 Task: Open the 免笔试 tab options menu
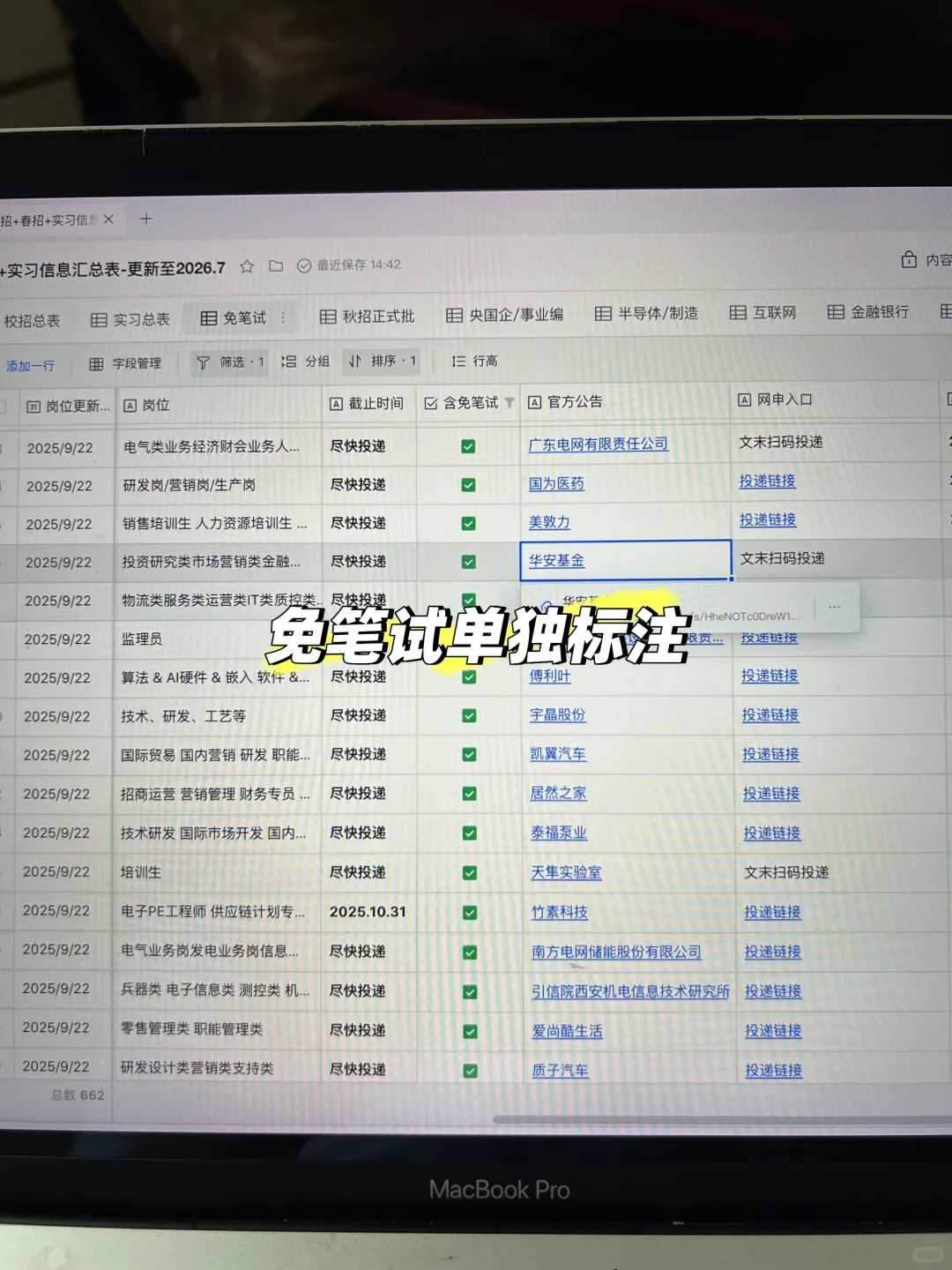pyautogui.click(x=283, y=317)
